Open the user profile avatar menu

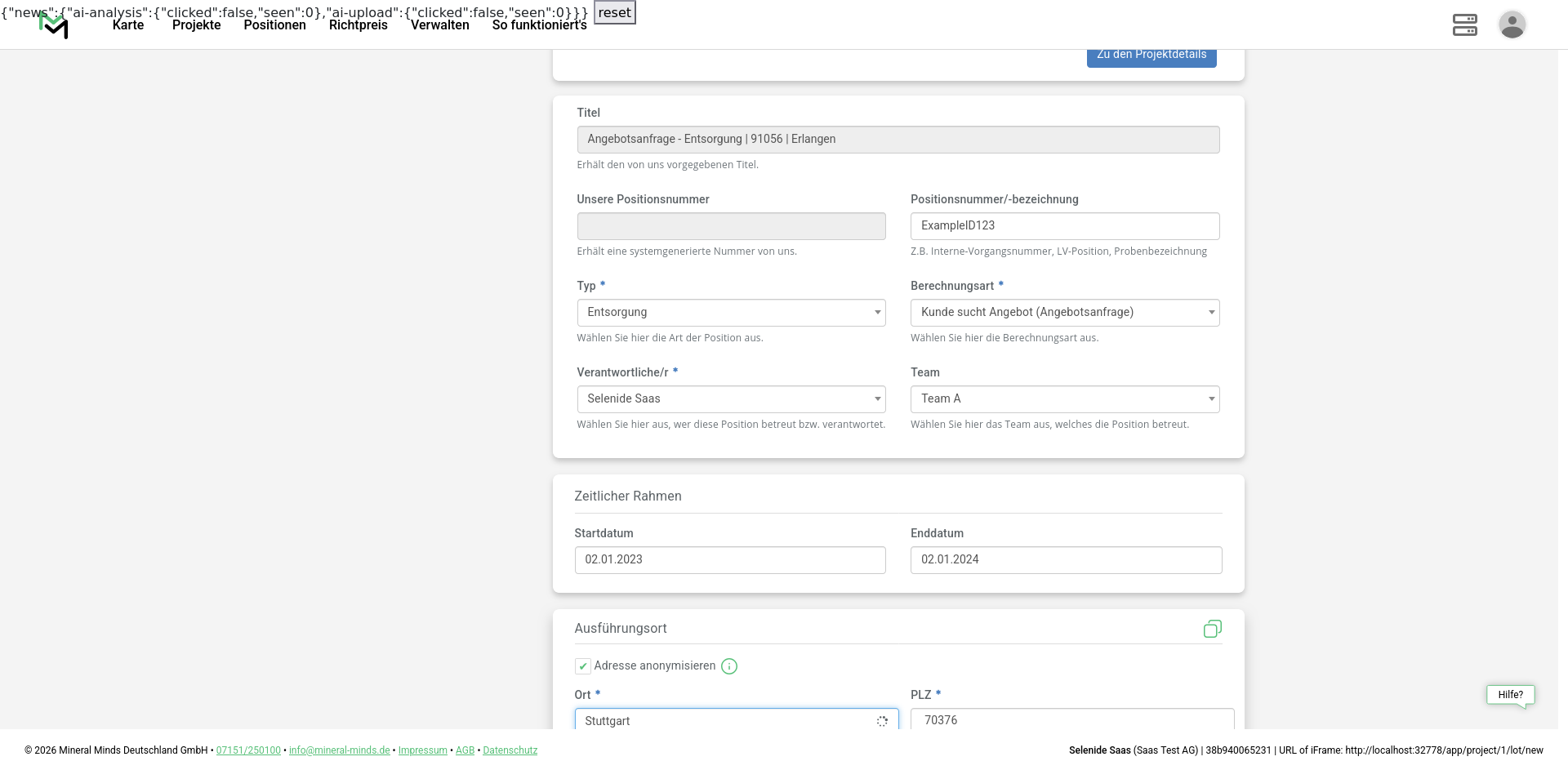click(x=1512, y=24)
